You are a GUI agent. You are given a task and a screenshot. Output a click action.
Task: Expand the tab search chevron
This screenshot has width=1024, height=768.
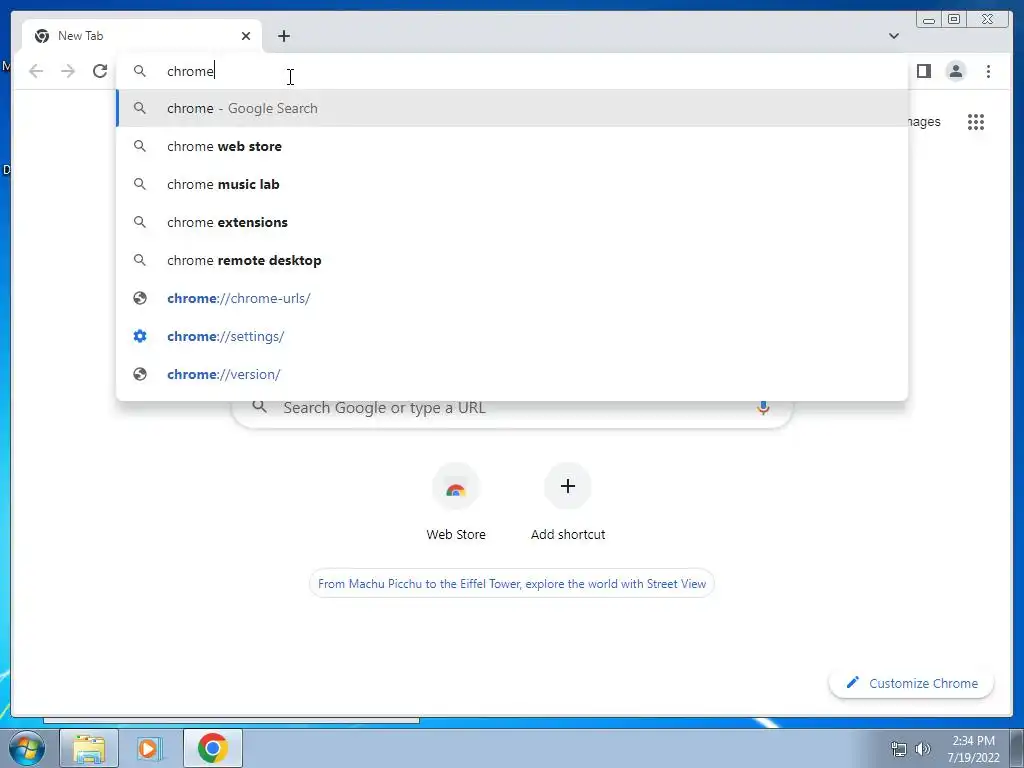(893, 36)
